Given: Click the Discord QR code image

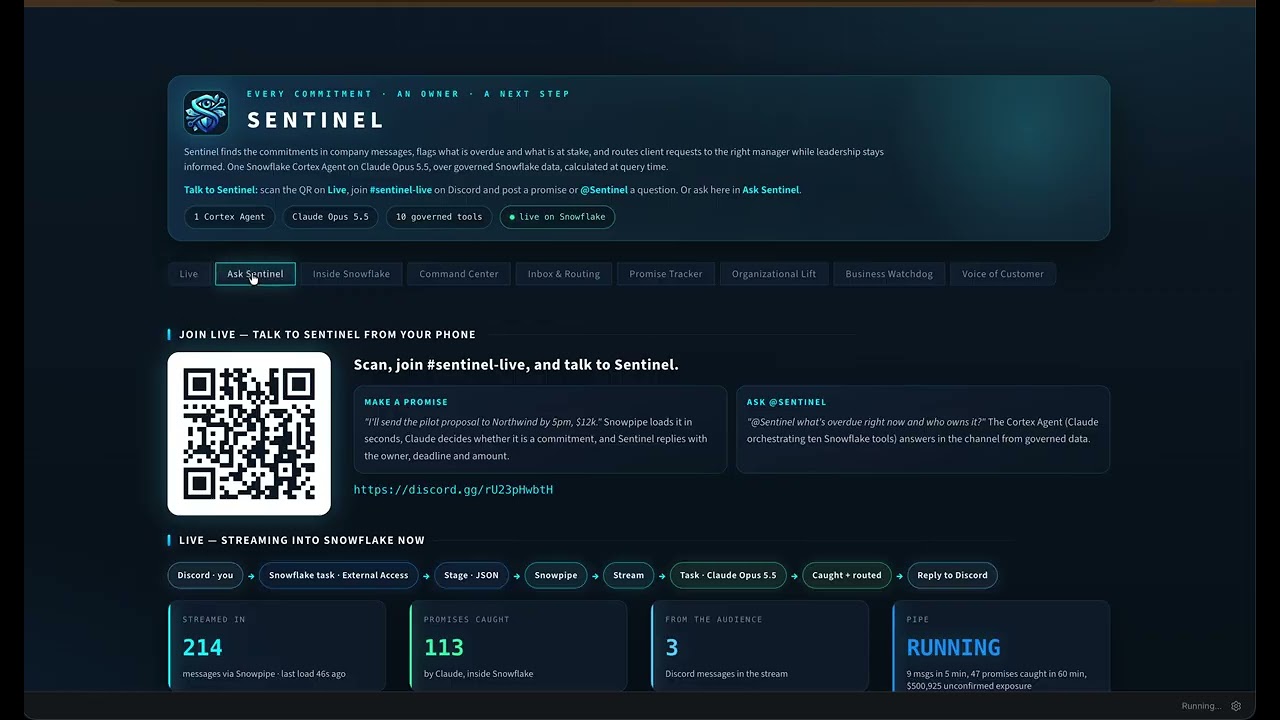Looking at the screenshot, I should point(249,434).
